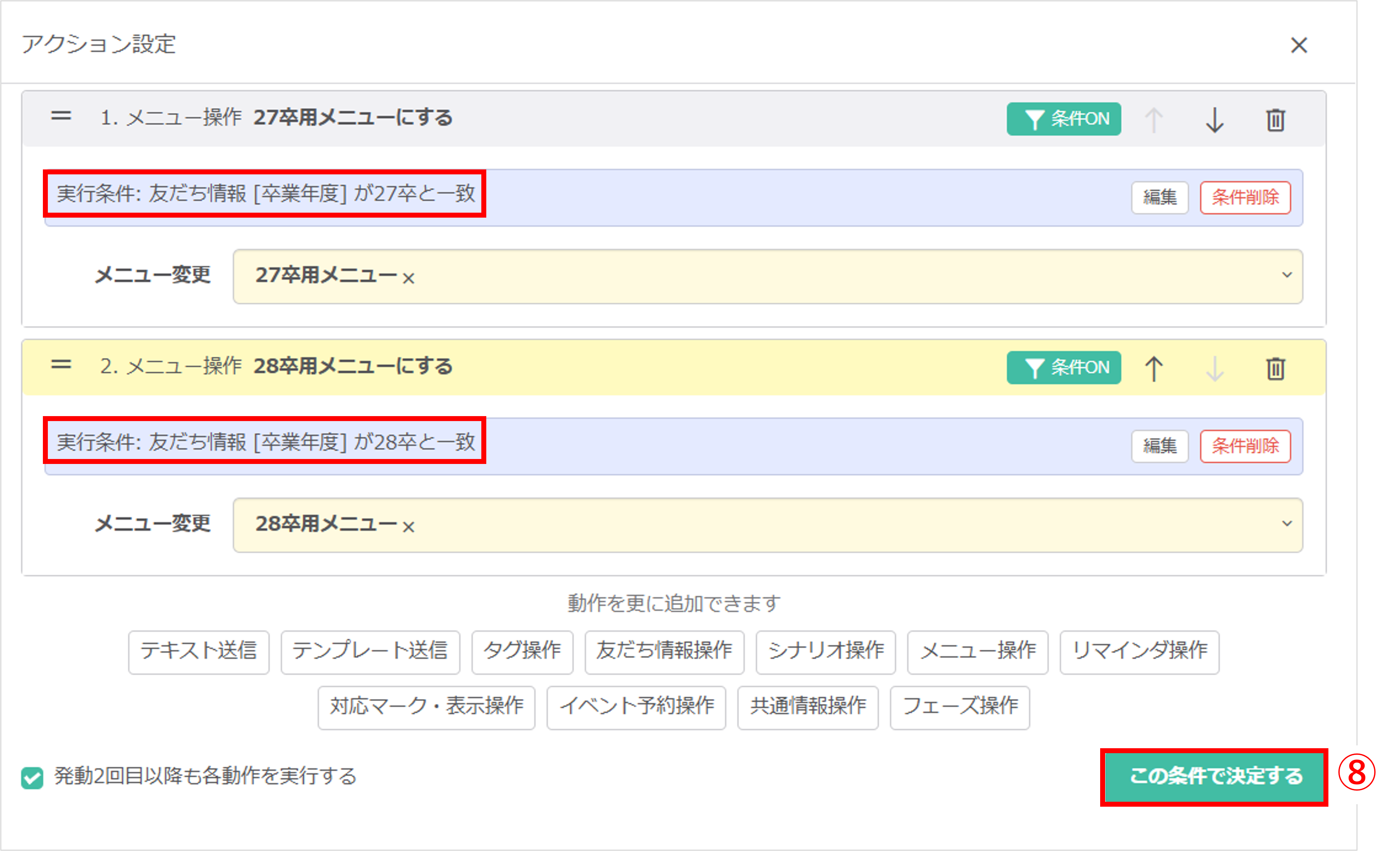Toggle 条件ON for the 28卒用メニュー action
The image size is (1400, 851).
(x=1064, y=367)
